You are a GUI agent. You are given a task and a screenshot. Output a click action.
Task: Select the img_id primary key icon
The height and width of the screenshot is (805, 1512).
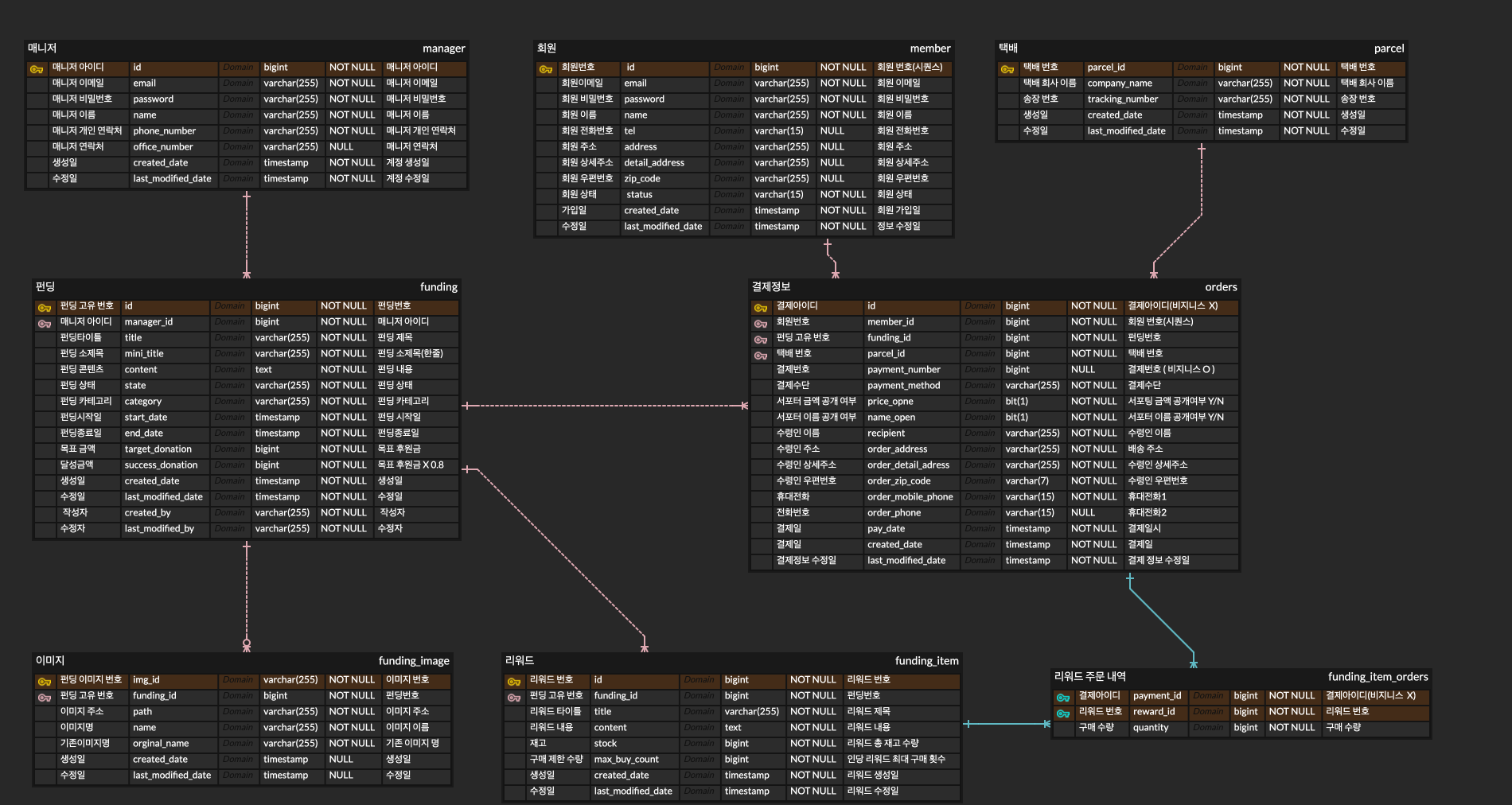pos(45,682)
